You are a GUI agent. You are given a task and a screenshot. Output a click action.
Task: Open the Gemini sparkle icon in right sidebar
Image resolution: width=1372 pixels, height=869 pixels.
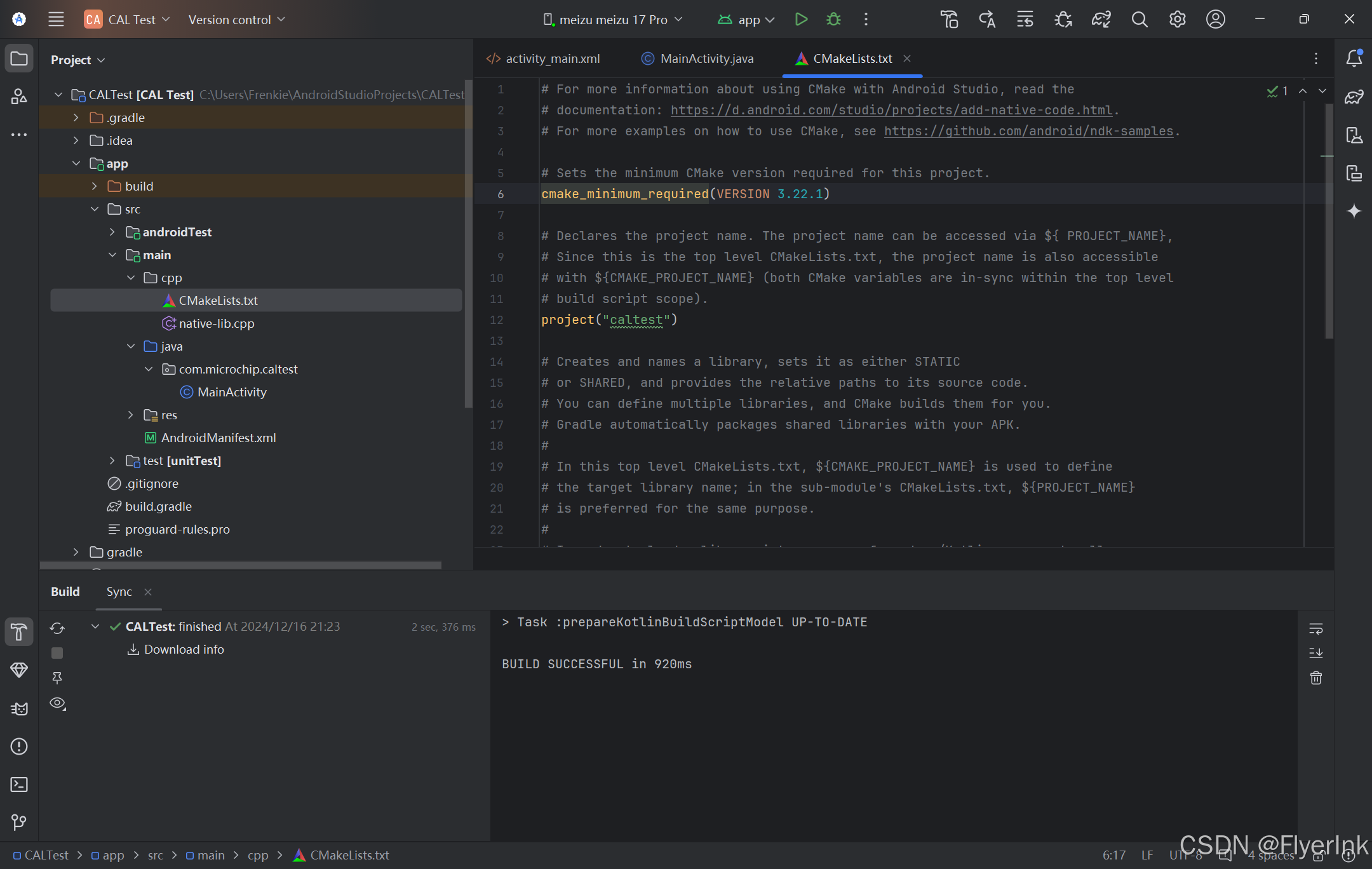(1354, 211)
